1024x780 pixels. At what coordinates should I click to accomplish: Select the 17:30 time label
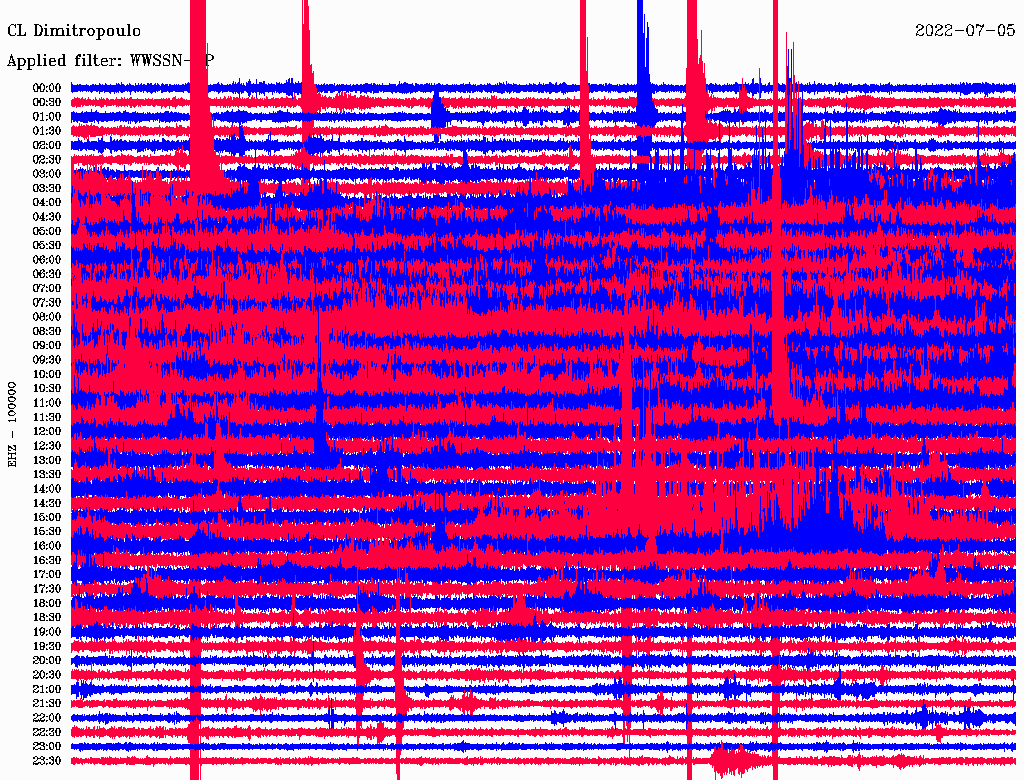(47, 589)
